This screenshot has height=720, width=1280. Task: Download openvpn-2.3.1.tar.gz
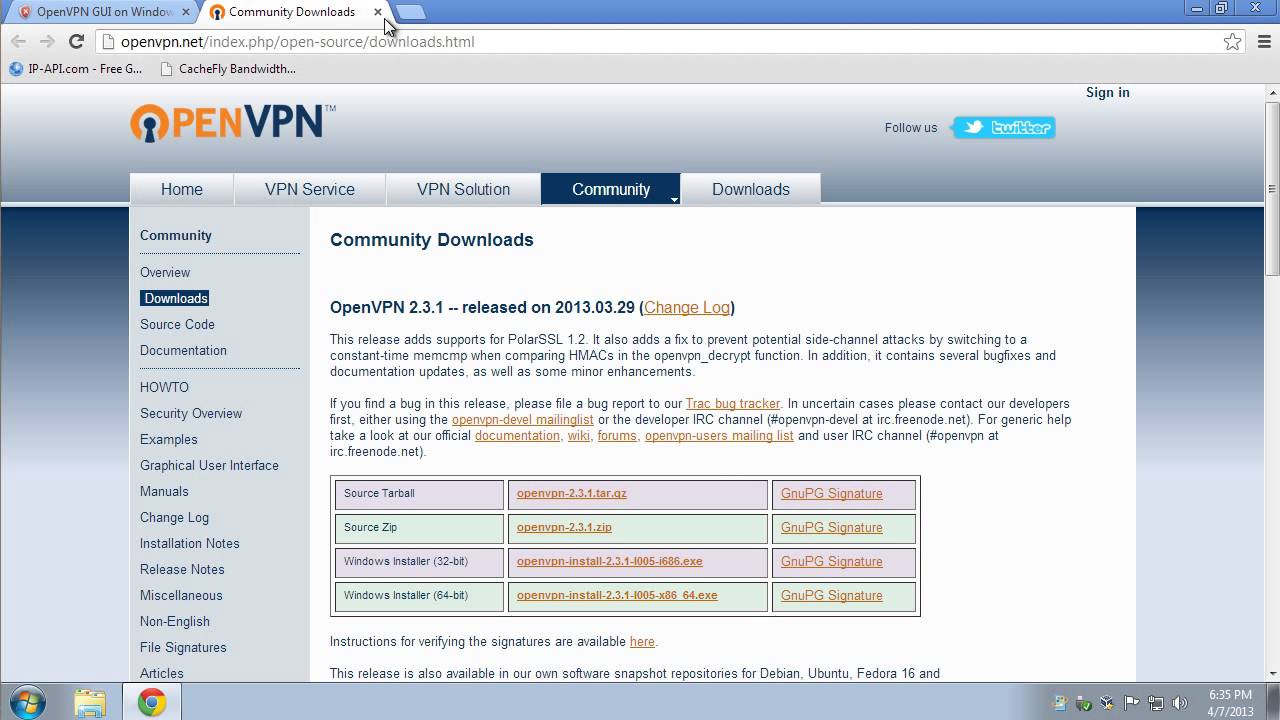[572, 493]
